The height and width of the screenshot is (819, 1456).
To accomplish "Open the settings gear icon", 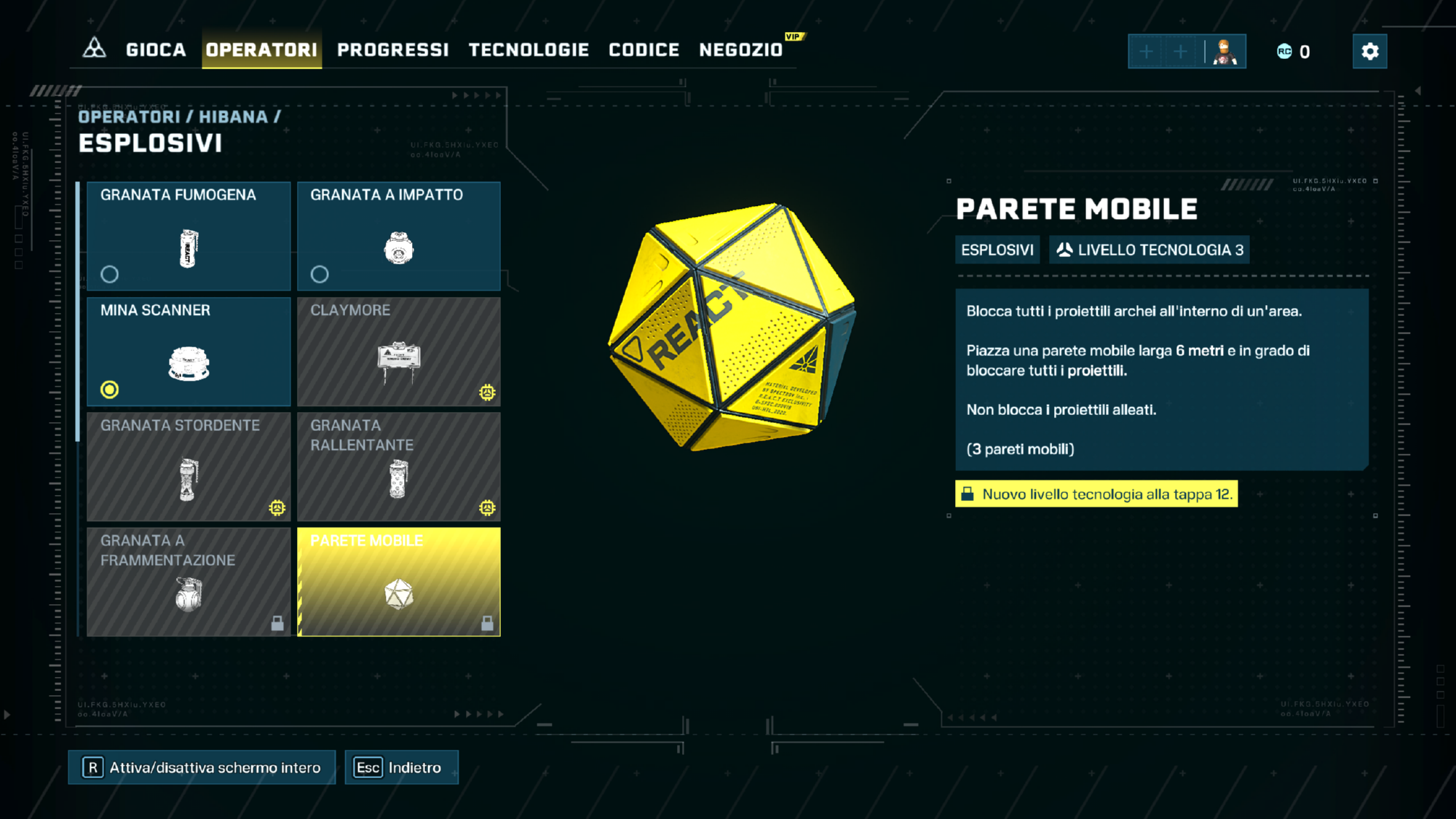I will point(1369,51).
